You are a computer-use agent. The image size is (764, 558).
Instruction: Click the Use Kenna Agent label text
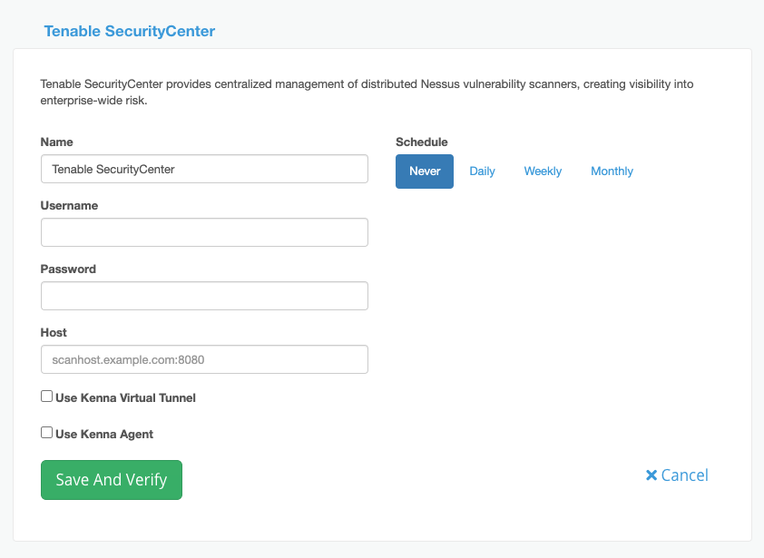tap(104, 434)
